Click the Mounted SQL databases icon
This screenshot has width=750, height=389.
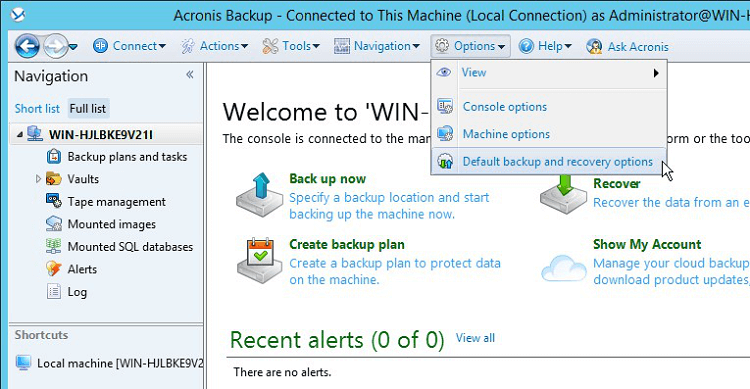pyautogui.click(x=54, y=246)
